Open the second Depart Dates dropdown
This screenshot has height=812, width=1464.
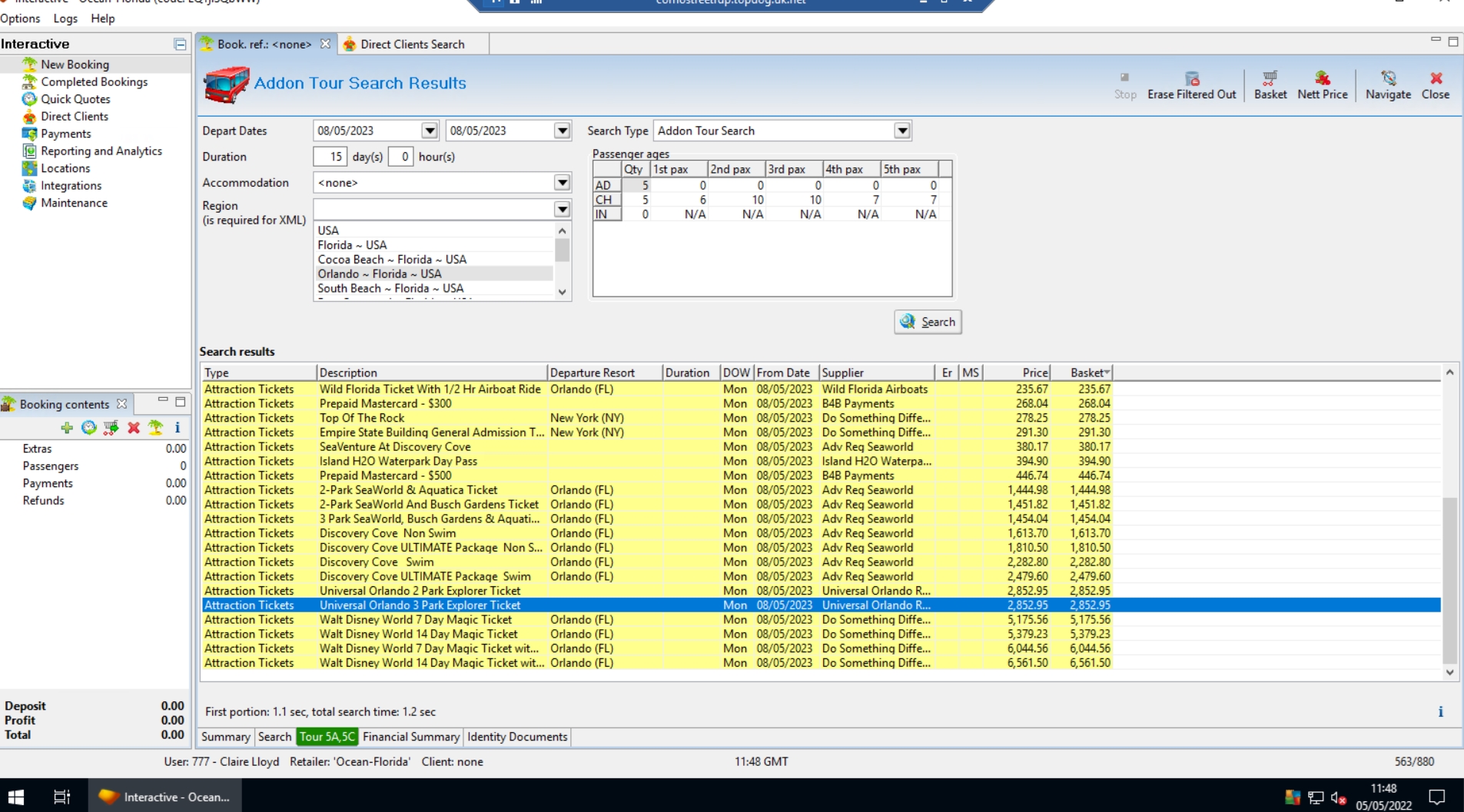pyautogui.click(x=563, y=131)
